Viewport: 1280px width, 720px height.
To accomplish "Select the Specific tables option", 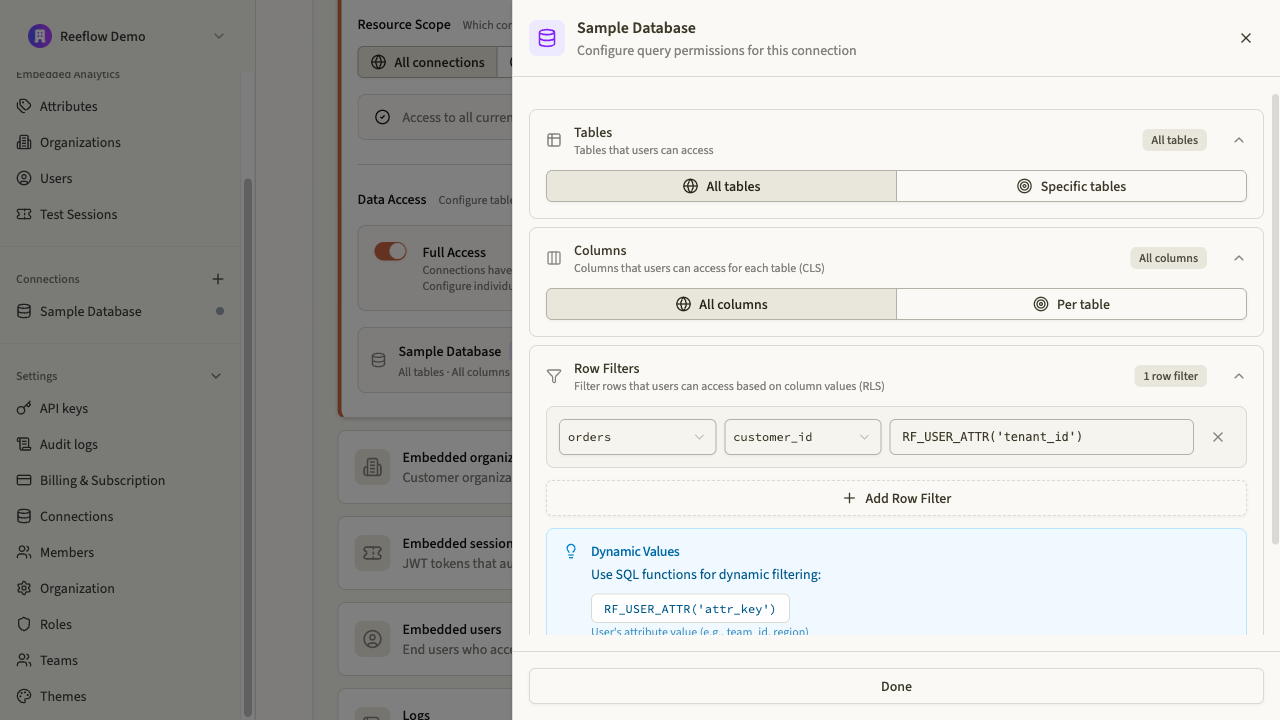I will 1071,186.
